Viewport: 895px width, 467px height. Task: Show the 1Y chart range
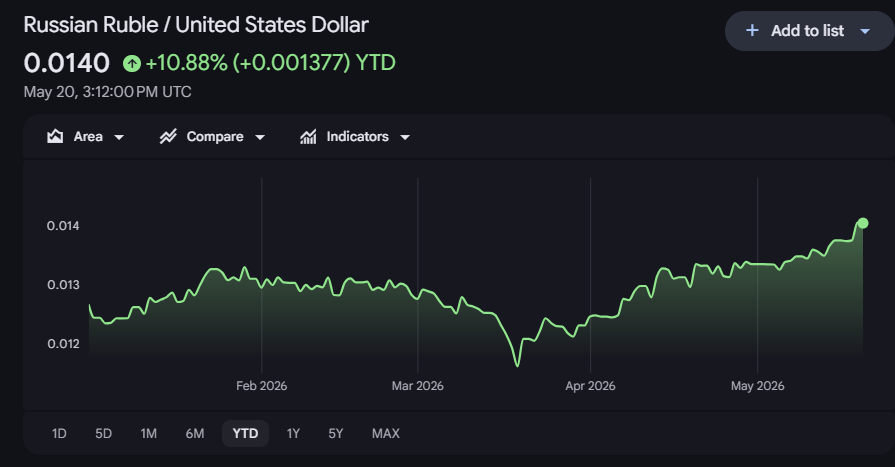click(x=293, y=433)
